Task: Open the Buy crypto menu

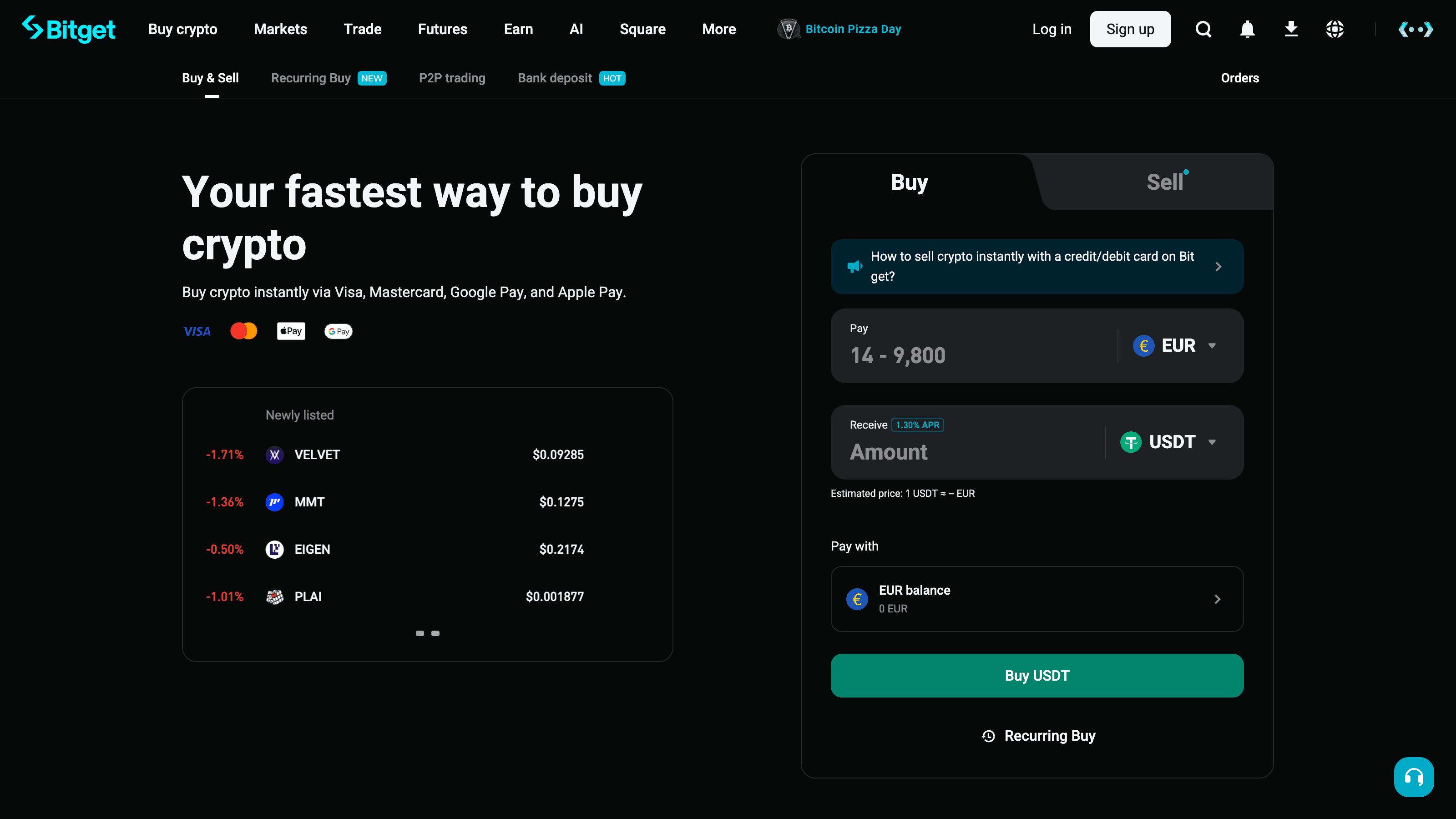Action: (182, 29)
